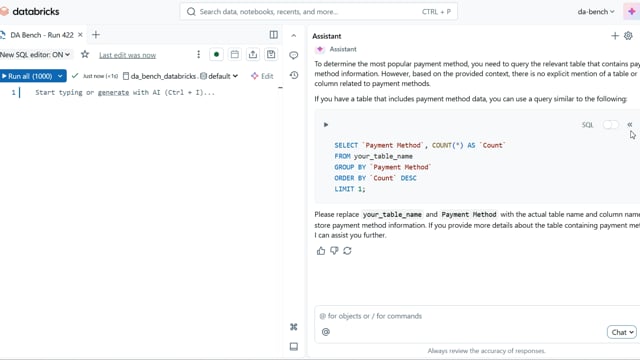Click the Databricks logo
This screenshot has width=640, height=360.
[30, 11]
